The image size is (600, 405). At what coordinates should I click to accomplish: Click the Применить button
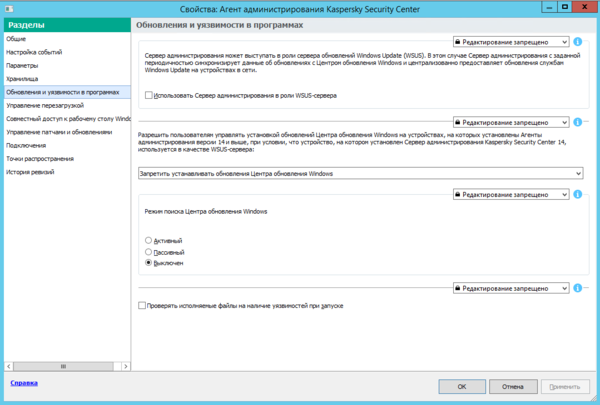(x=565, y=387)
